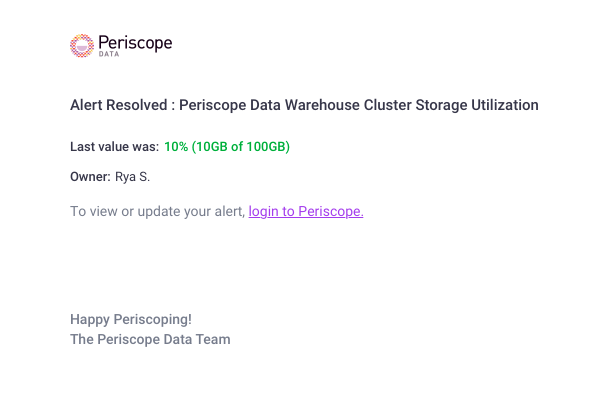This screenshot has height=399, width=600.
Task: Click the words your alert before the link
Action: click(x=215, y=211)
